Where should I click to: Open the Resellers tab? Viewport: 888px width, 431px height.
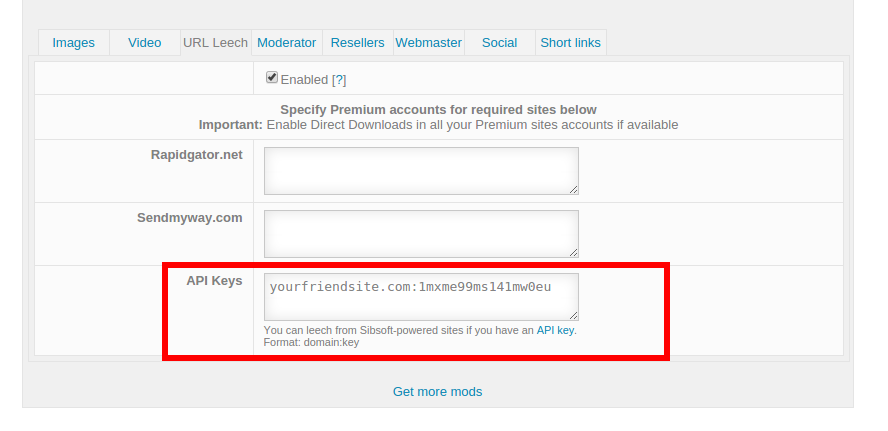(x=357, y=43)
